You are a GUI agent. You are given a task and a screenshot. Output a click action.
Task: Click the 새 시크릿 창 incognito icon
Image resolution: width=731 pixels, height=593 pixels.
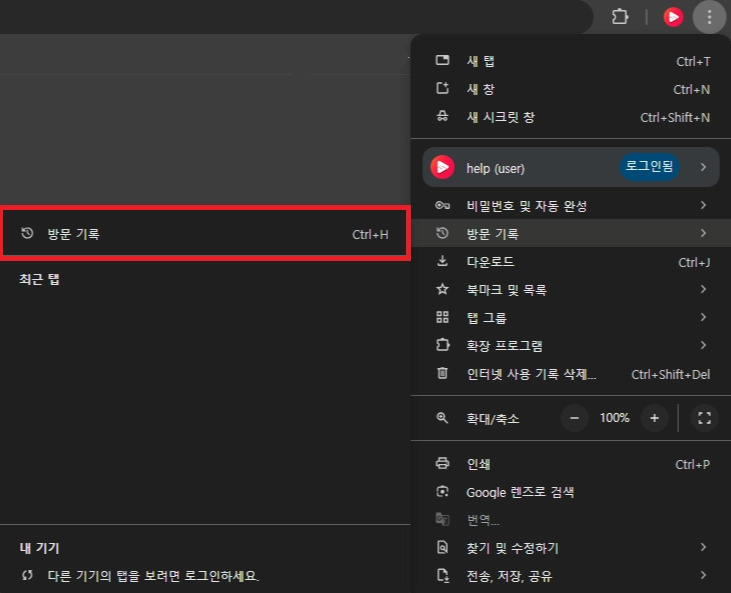[443, 117]
